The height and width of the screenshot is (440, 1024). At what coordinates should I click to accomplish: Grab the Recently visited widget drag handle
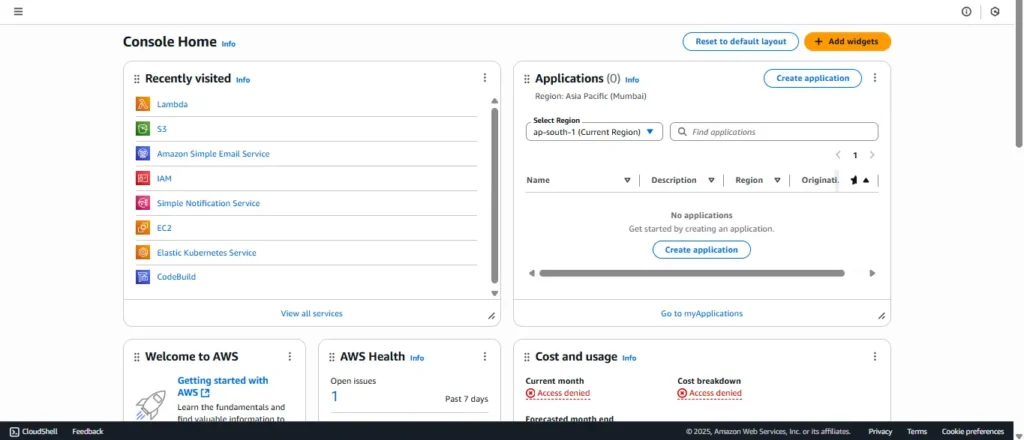(136, 79)
